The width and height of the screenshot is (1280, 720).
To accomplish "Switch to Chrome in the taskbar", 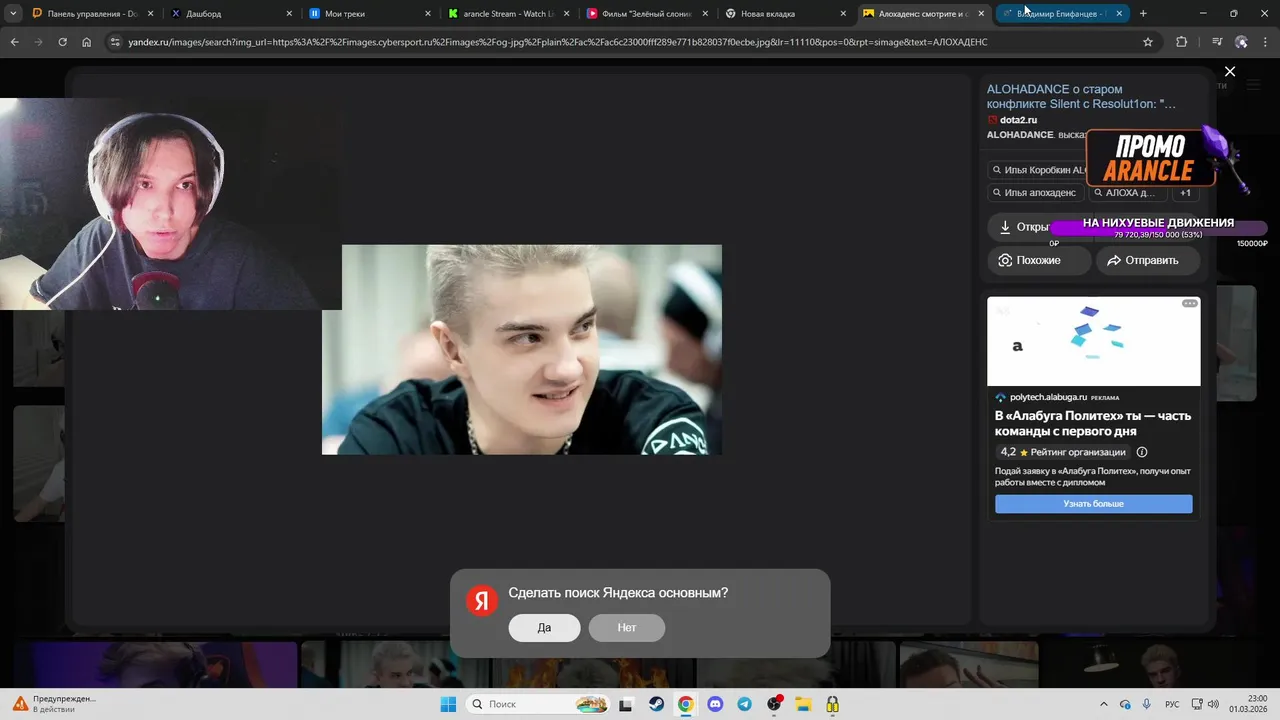I will (685, 704).
